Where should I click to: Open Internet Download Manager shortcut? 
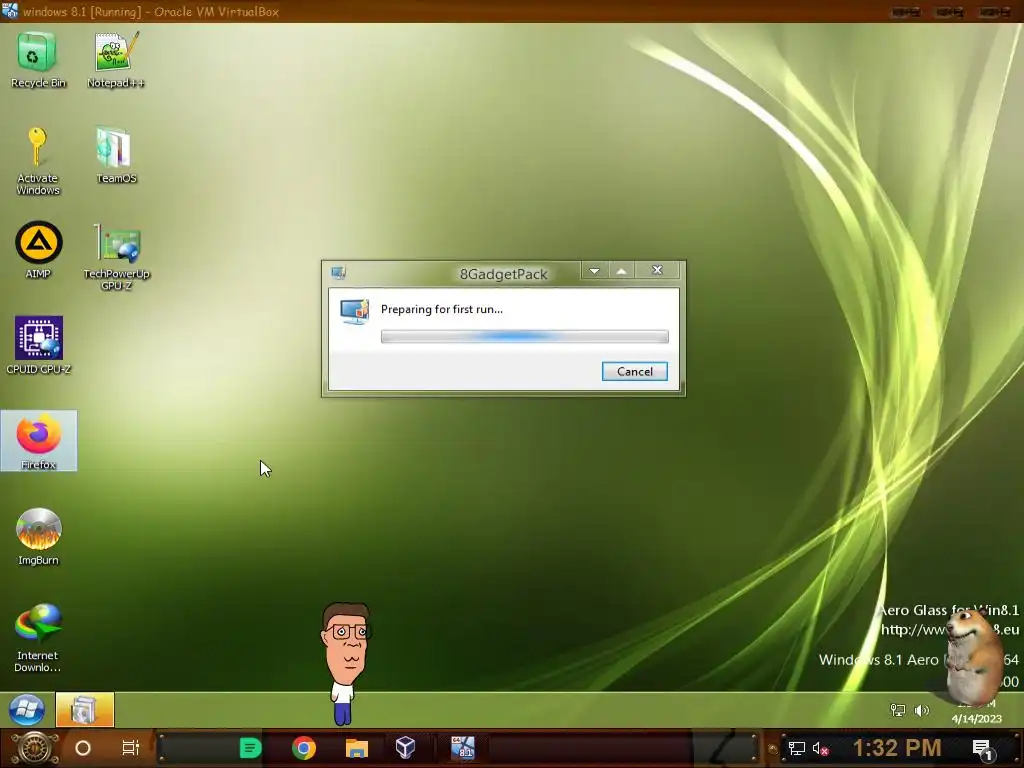38,637
